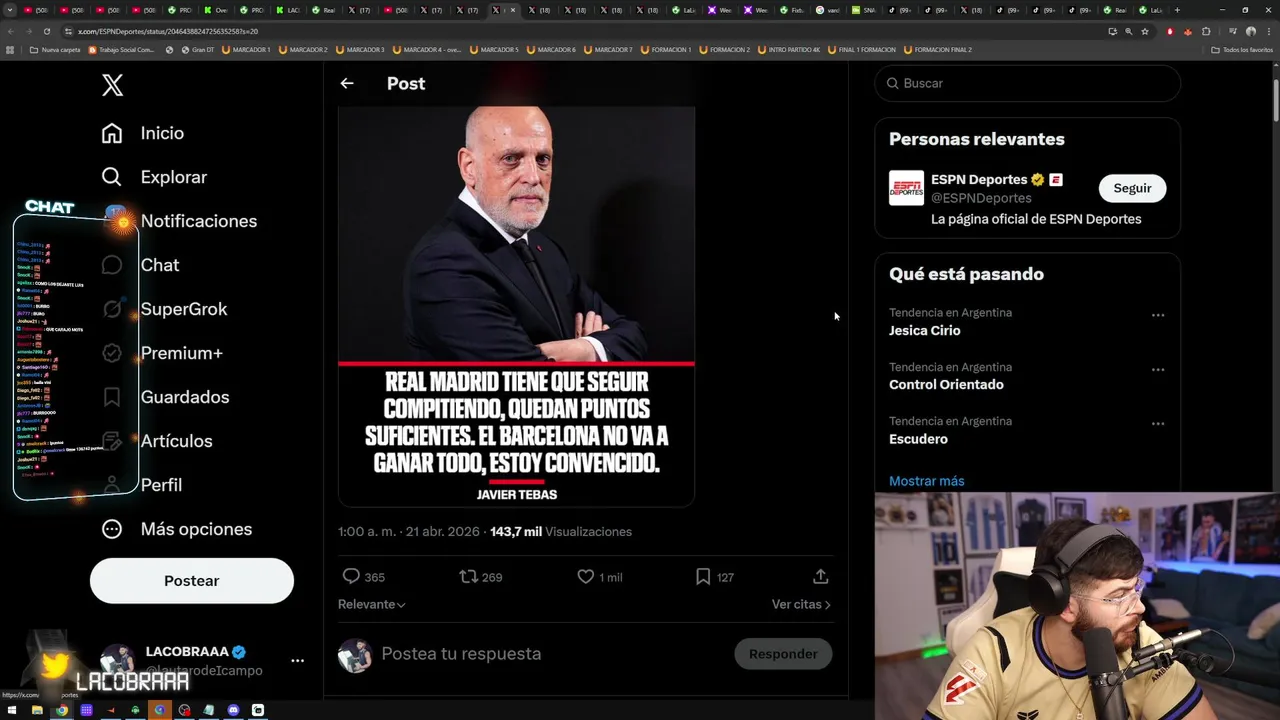
Task: Open a new browser tab with plus
Action: pyautogui.click(x=1177, y=10)
